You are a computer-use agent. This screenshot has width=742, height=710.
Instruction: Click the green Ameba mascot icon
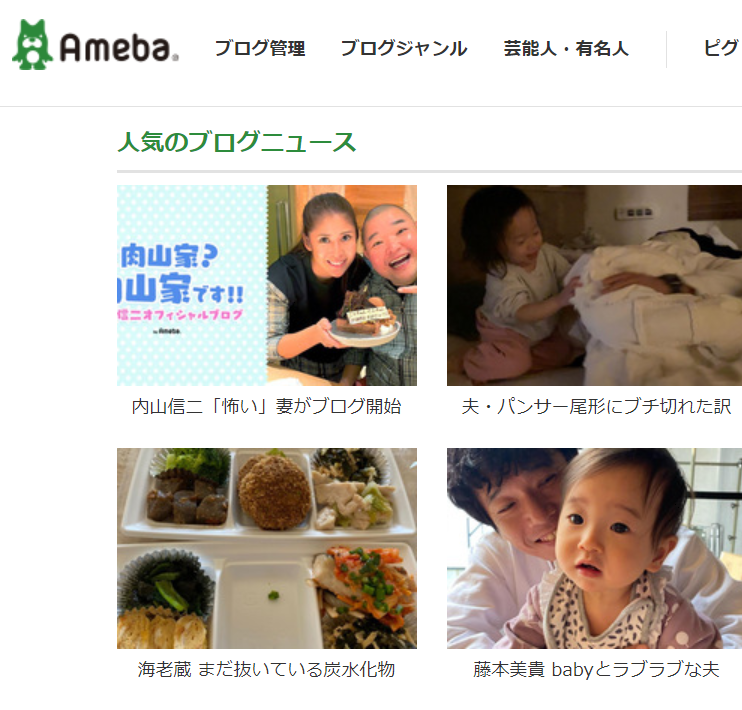coord(32,45)
